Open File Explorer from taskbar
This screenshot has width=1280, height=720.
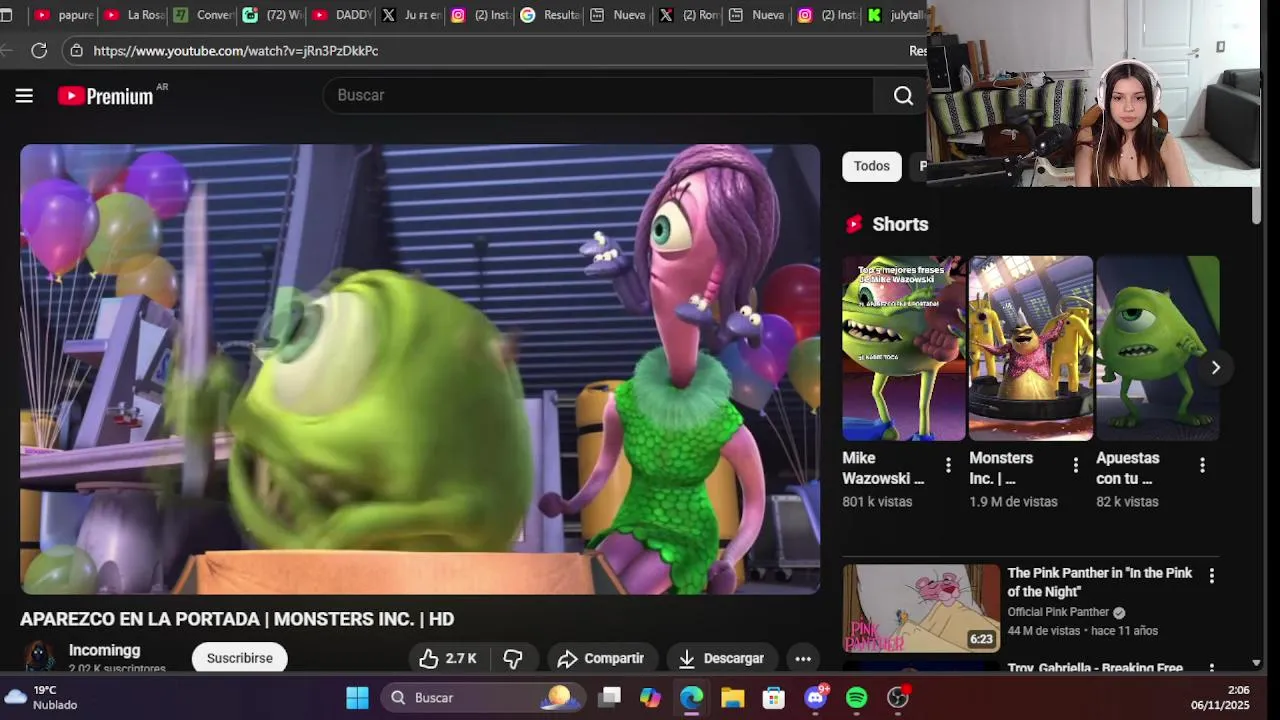[x=733, y=697]
